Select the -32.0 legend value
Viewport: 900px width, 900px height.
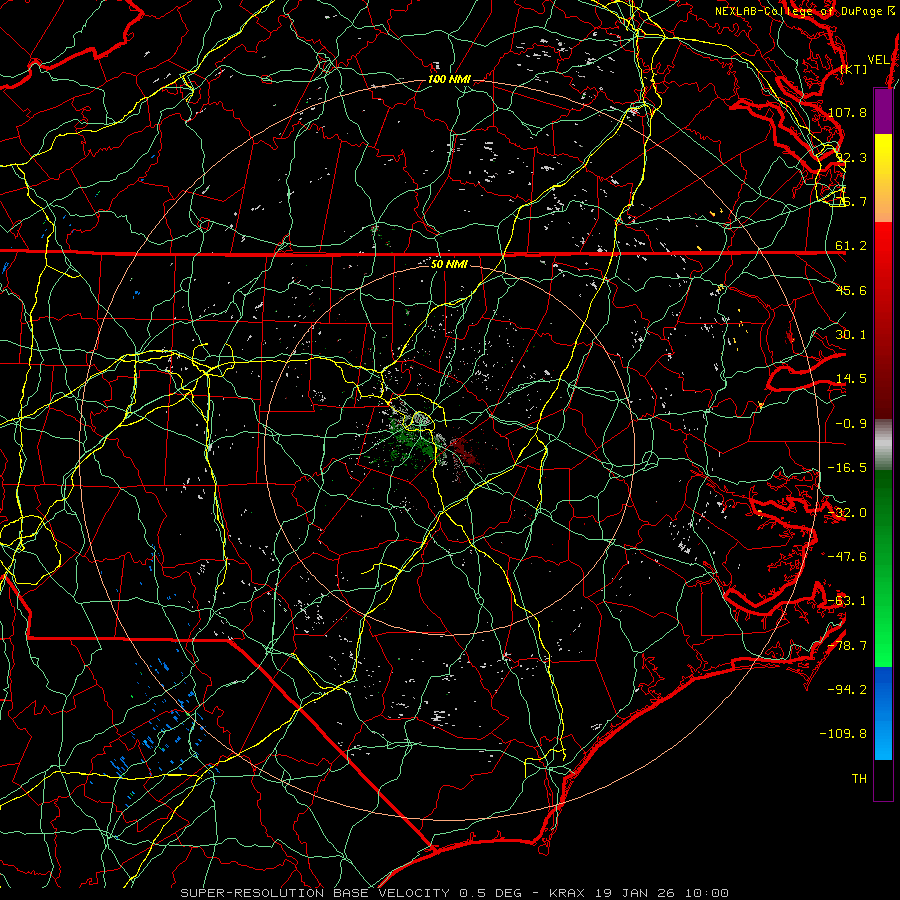point(847,513)
